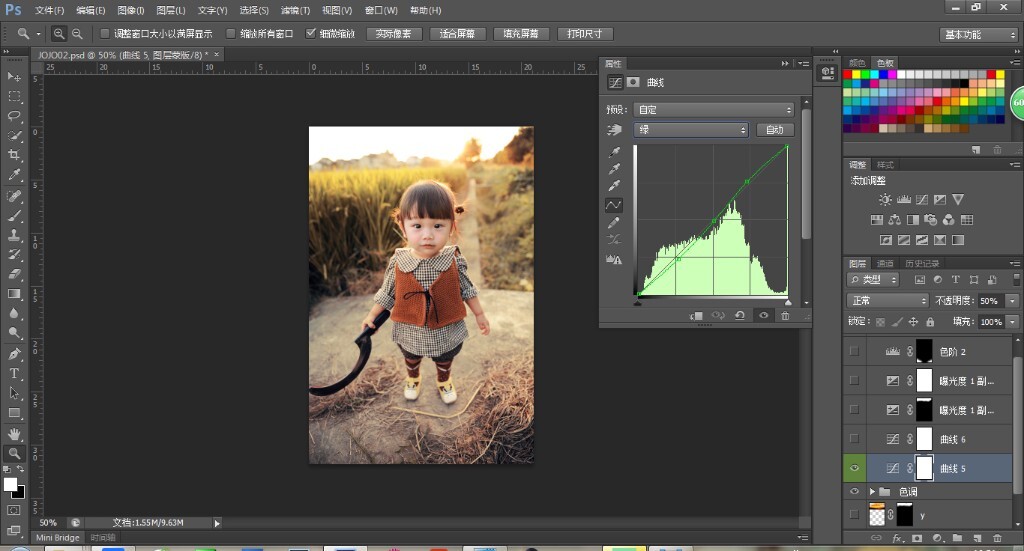Choose zoom-out mode in options bar

tap(77, 33)
